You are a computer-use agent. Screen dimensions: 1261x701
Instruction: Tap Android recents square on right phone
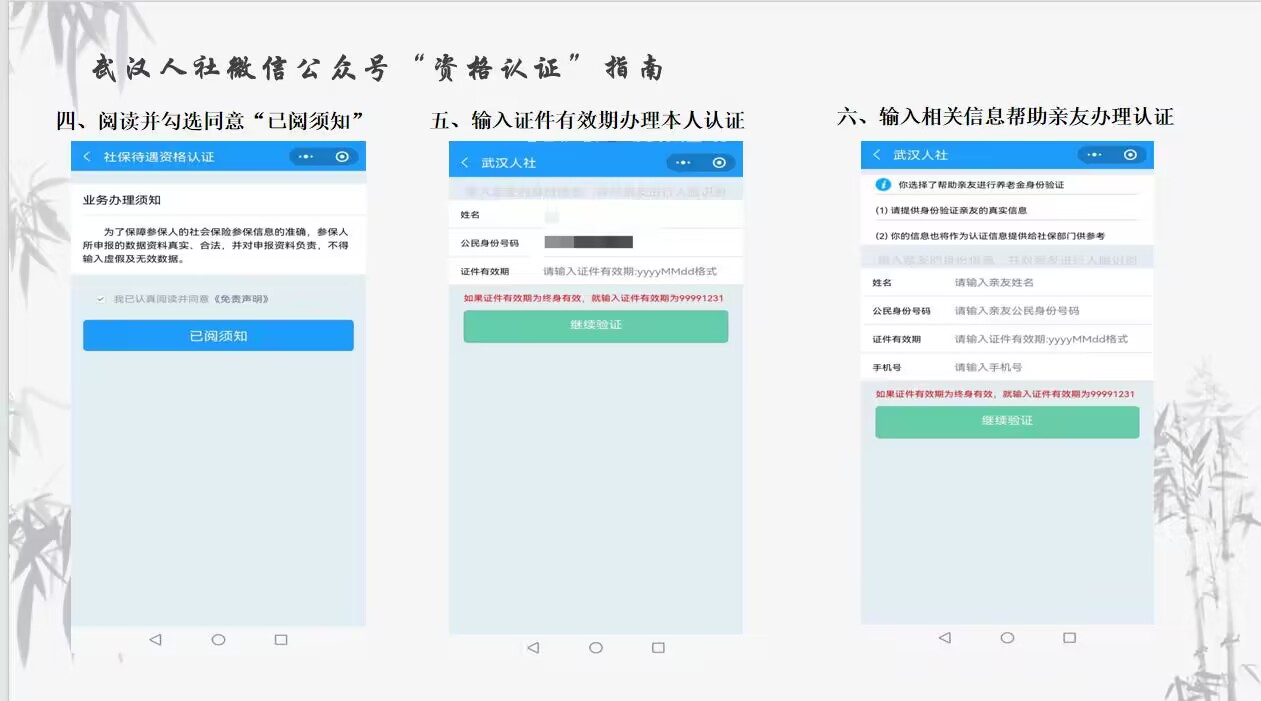pos(1069,638)
